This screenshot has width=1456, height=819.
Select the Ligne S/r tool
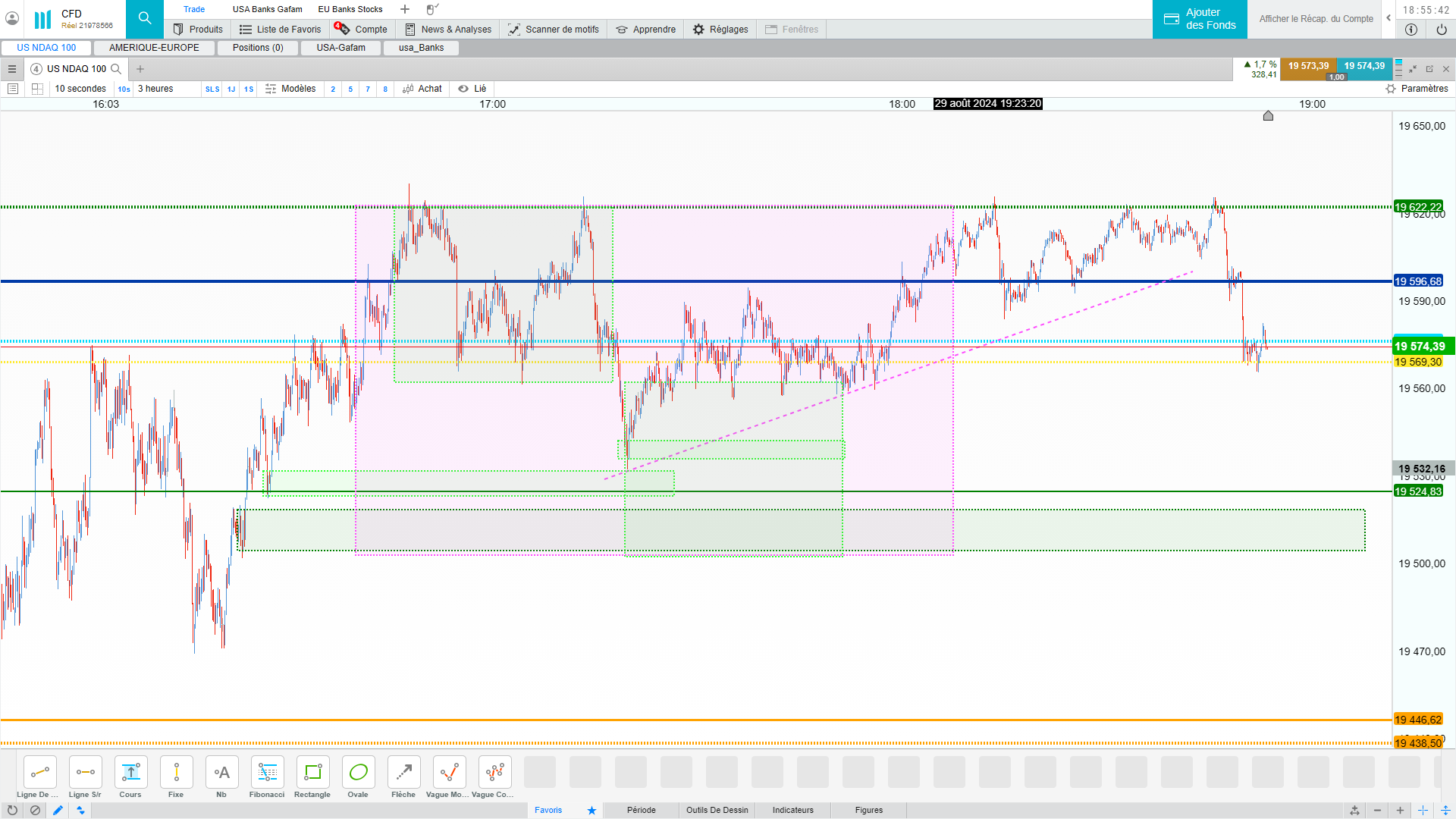click(x=85, y=772)
